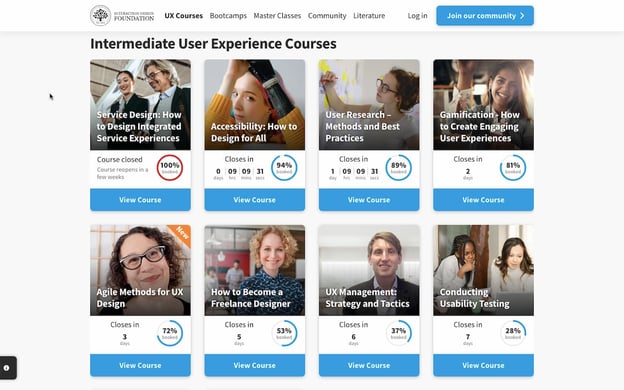Go to Master Classes in navigation
Image resolution: width=624 pixels, height=390 pixels.
coord(277,16)
